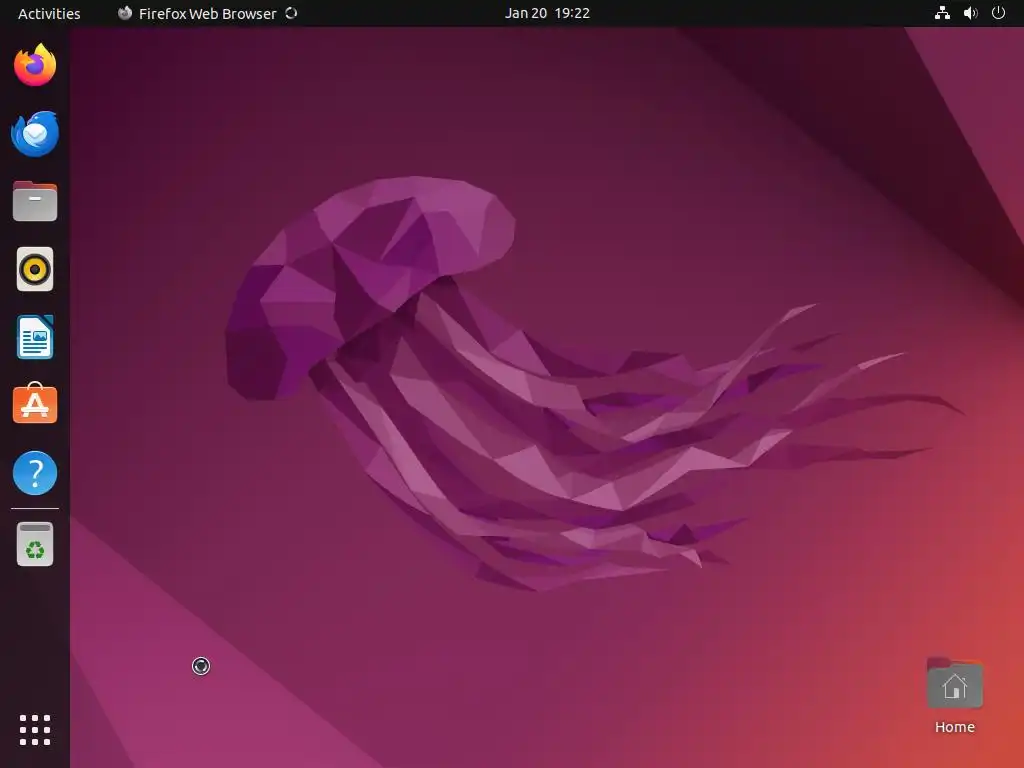Show Applications grid button
The width and height of the screenshot is (1024, 768).
pyautogui.click(x=35, y=729)
